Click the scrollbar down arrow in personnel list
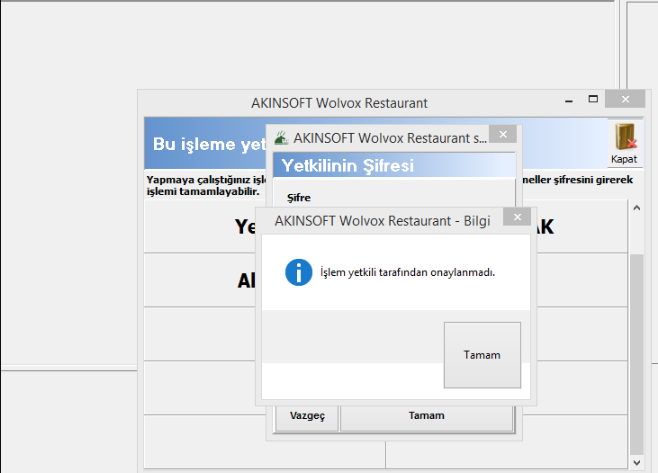658x473 pixels. click(637, 463)
